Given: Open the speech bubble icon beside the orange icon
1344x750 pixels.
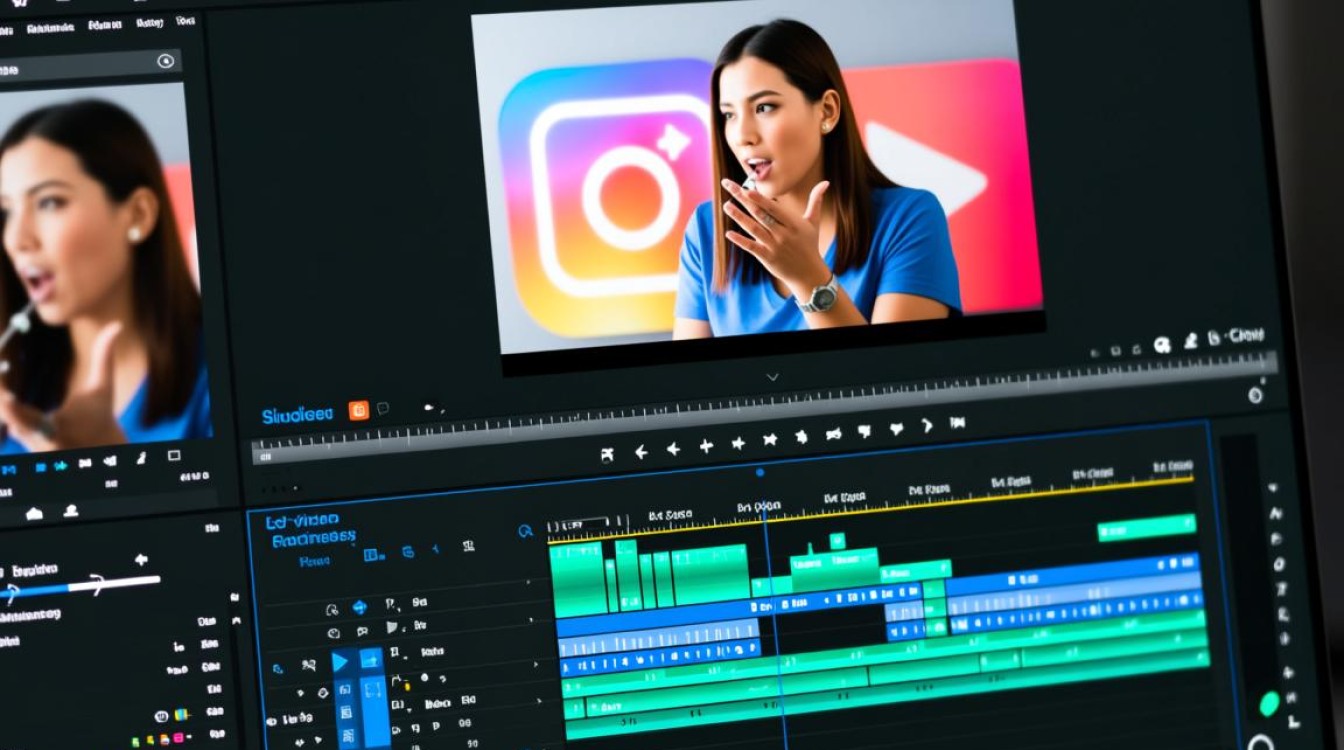Looking at the screenshot, I should (x=383, y=409).
